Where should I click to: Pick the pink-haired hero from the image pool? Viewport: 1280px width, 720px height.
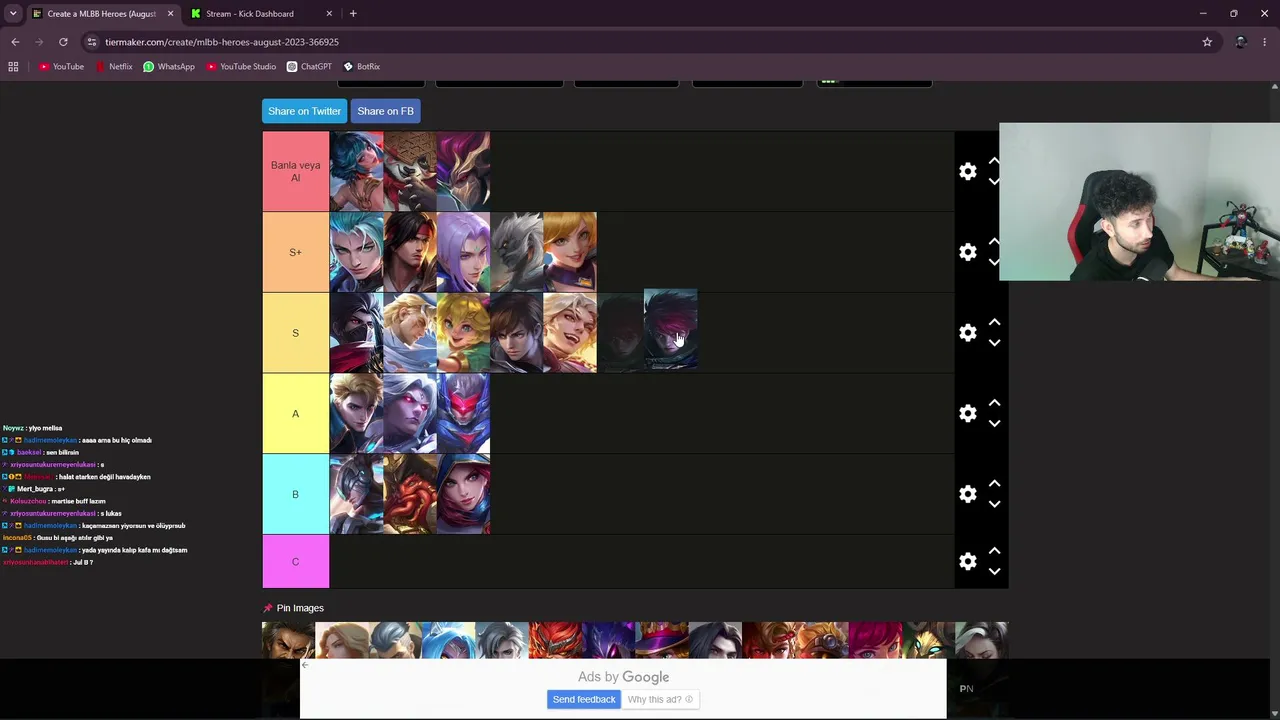point(875,640)
